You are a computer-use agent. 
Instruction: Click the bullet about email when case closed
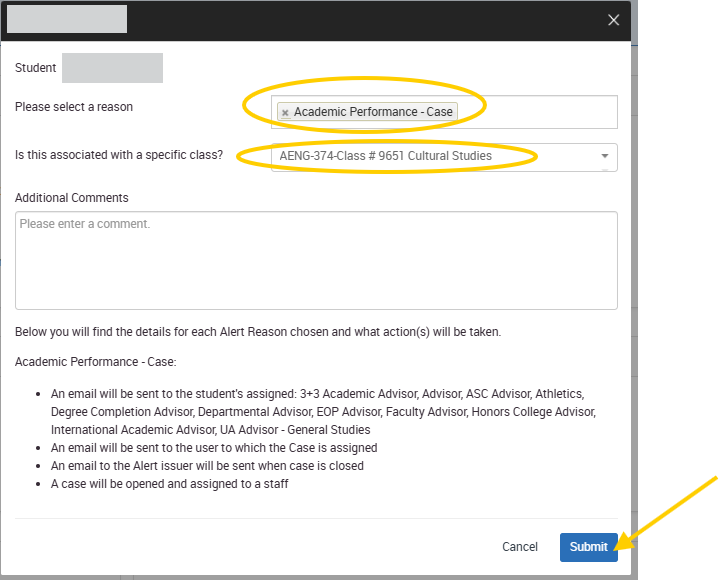pos(207,466)
